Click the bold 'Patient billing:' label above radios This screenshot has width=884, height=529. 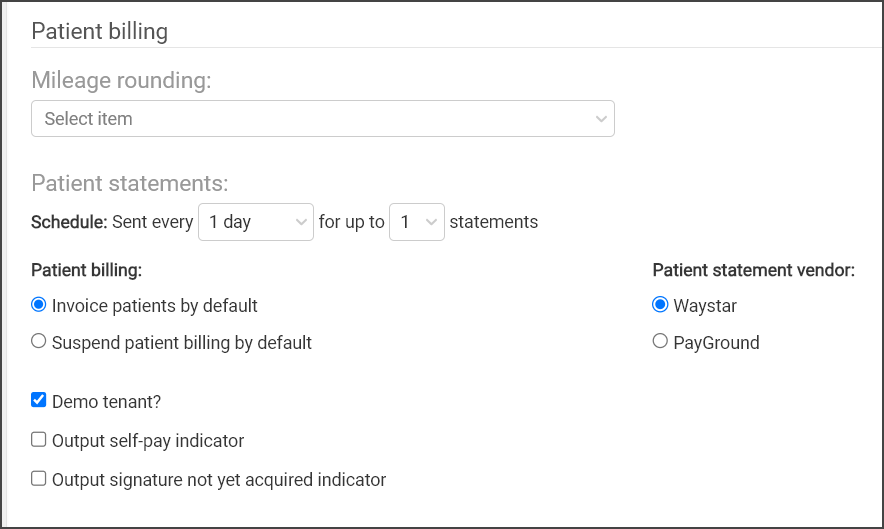(86, 270)
